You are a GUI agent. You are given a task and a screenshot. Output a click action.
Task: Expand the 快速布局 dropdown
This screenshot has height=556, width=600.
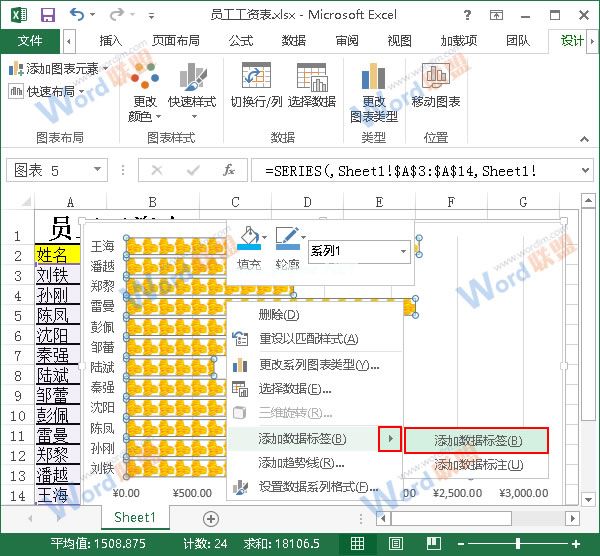(50, 91)
